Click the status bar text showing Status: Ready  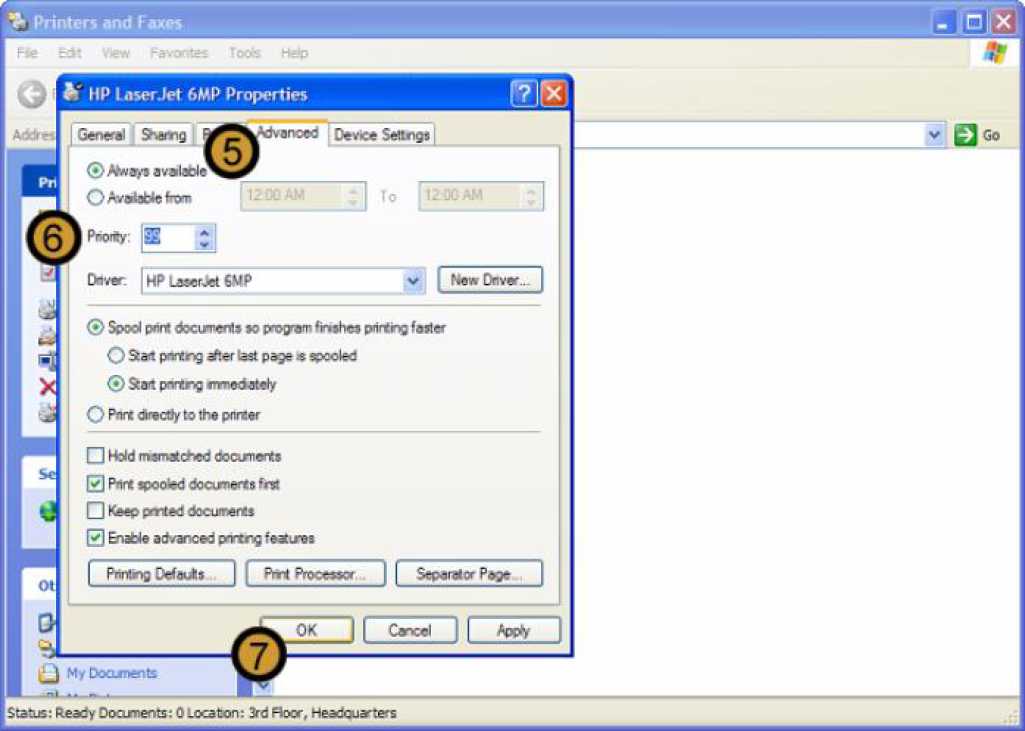point(201,713)
